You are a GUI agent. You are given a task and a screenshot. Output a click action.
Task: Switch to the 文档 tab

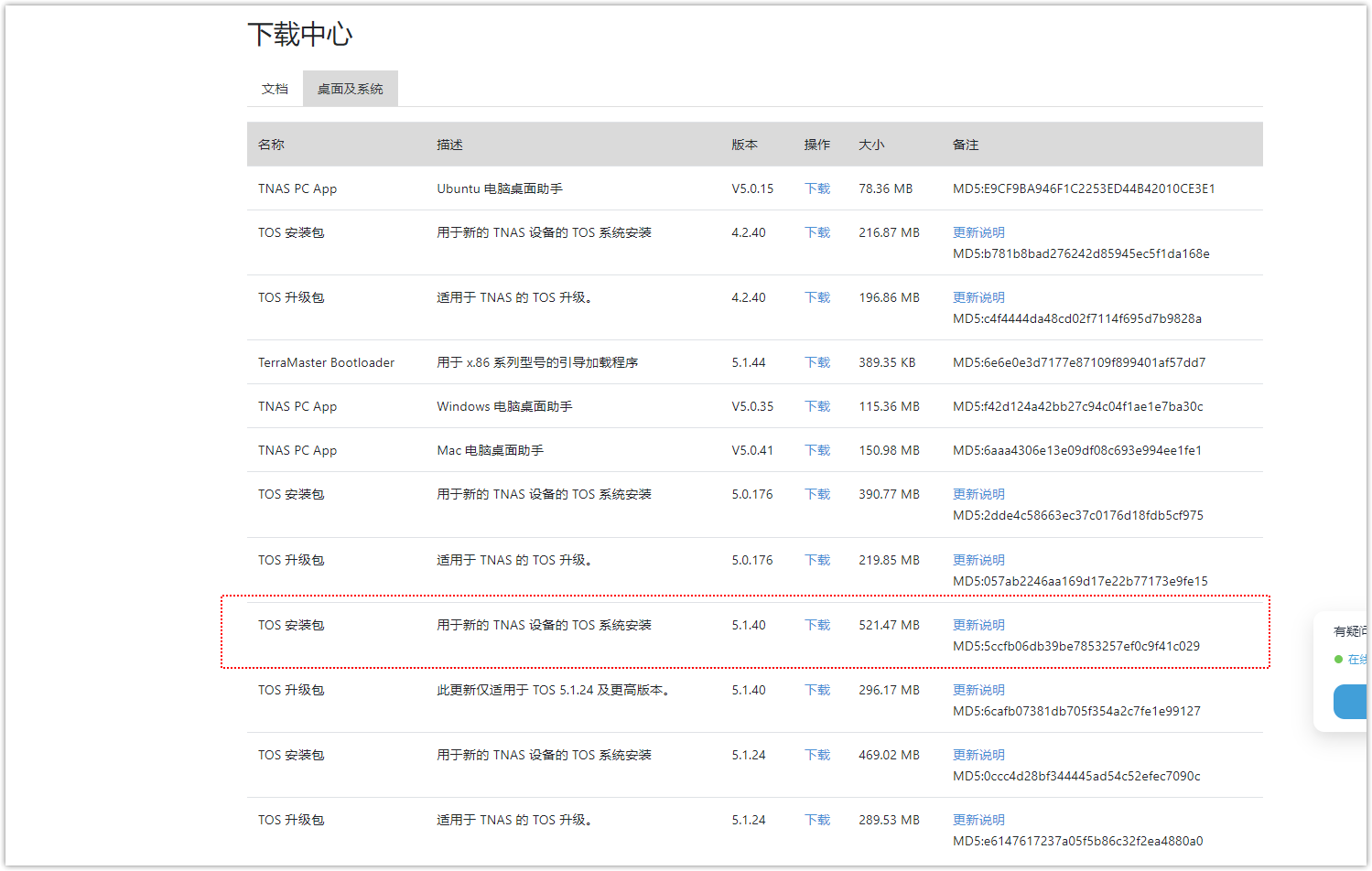pos(275,89)
